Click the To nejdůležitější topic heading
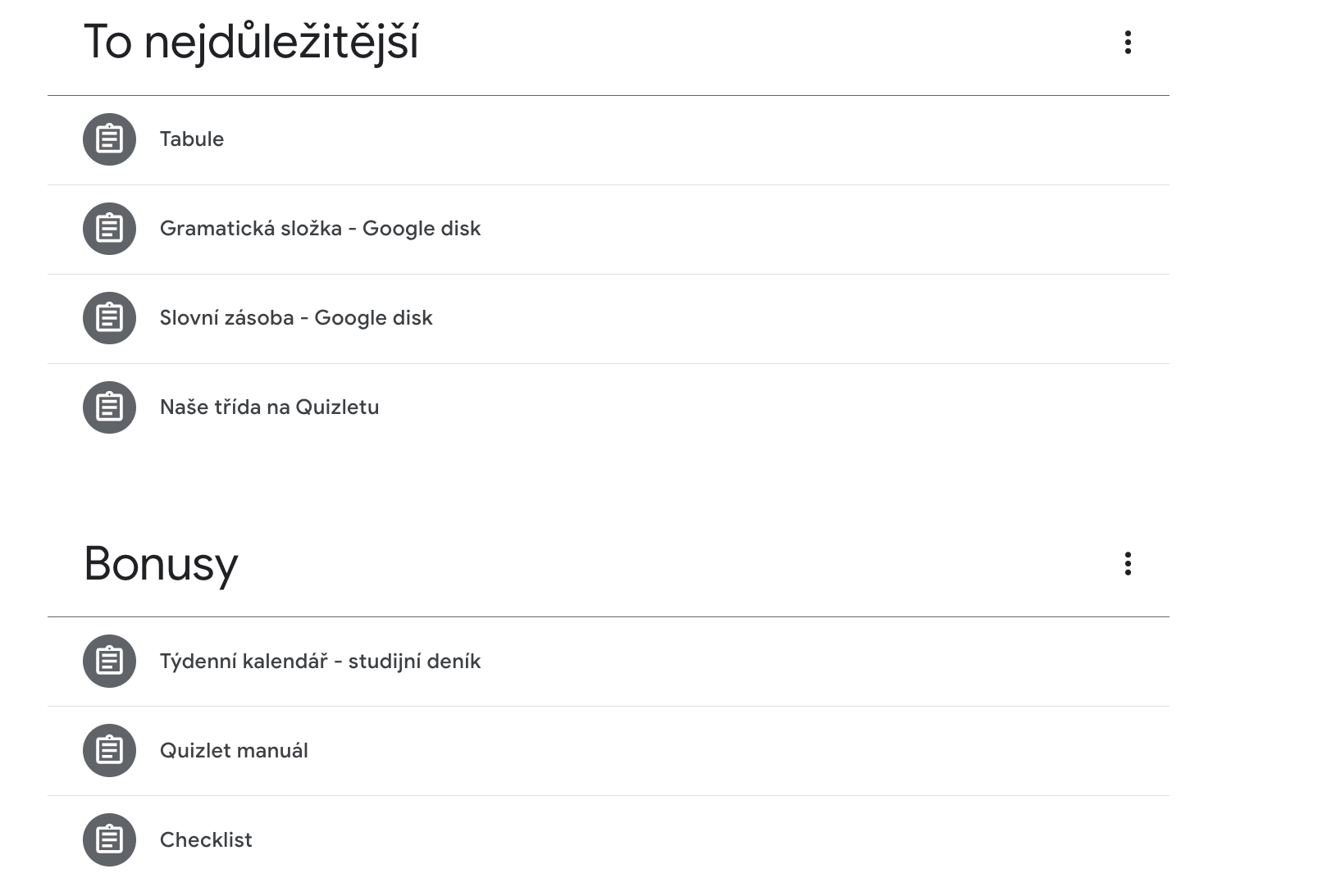Viewport: 1327px width, 896px height. coord(251,43)
